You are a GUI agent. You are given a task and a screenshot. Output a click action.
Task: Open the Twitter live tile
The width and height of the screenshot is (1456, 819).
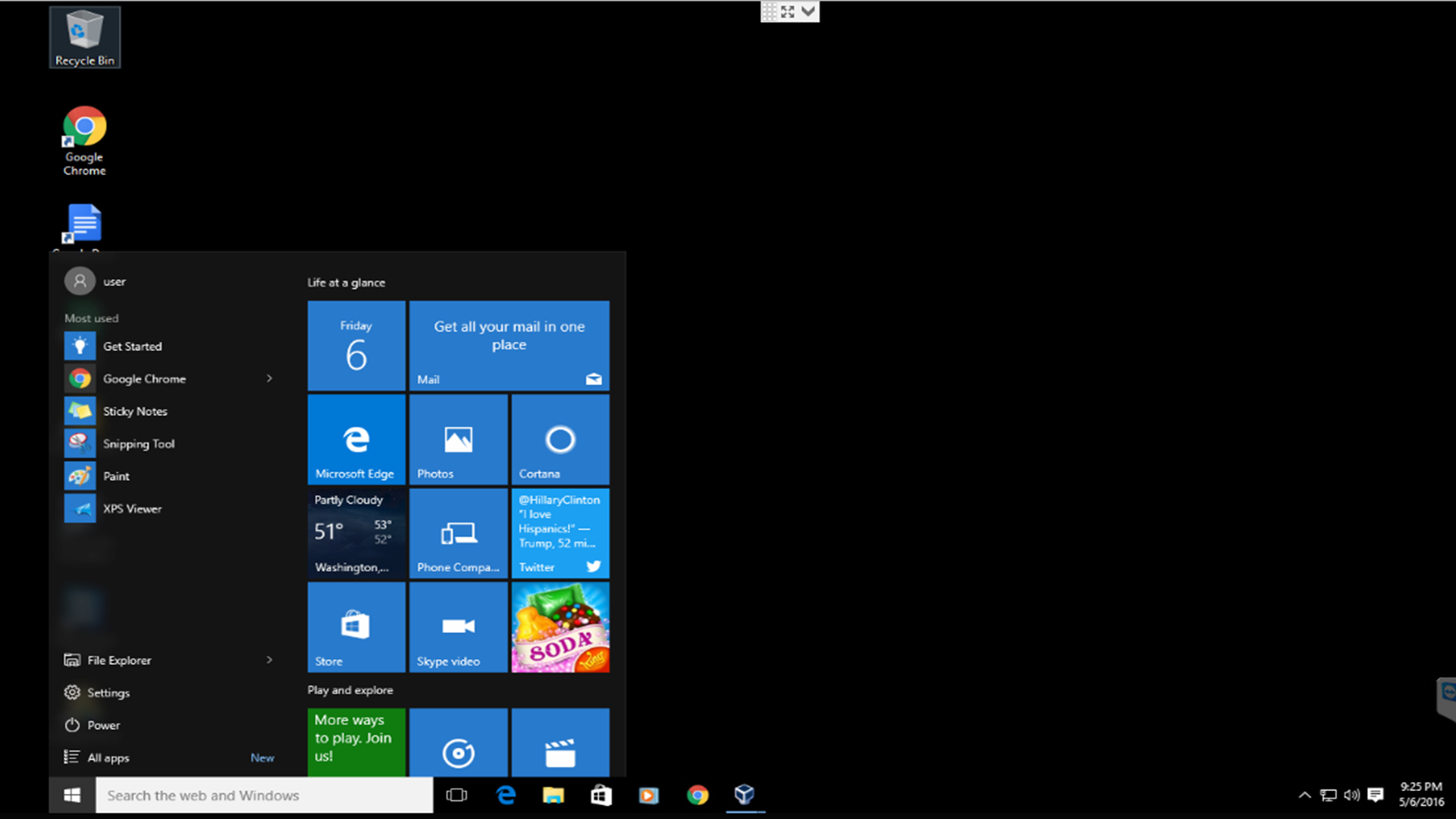[560, 533]
